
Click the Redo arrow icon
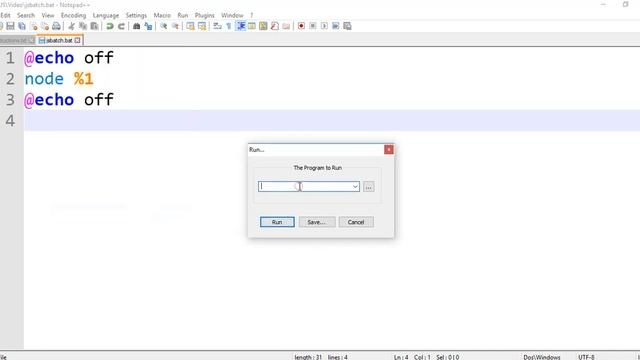(x=121, y=26)
